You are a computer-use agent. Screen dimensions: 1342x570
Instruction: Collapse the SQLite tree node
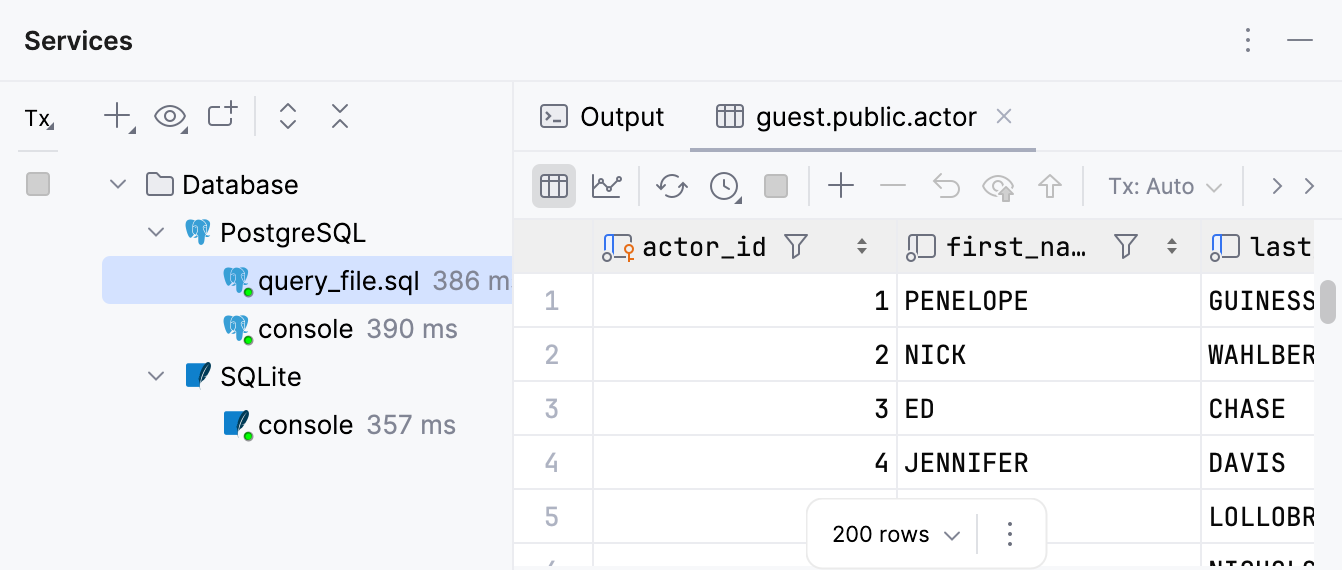pyautogui.click(x=156, y=377)
